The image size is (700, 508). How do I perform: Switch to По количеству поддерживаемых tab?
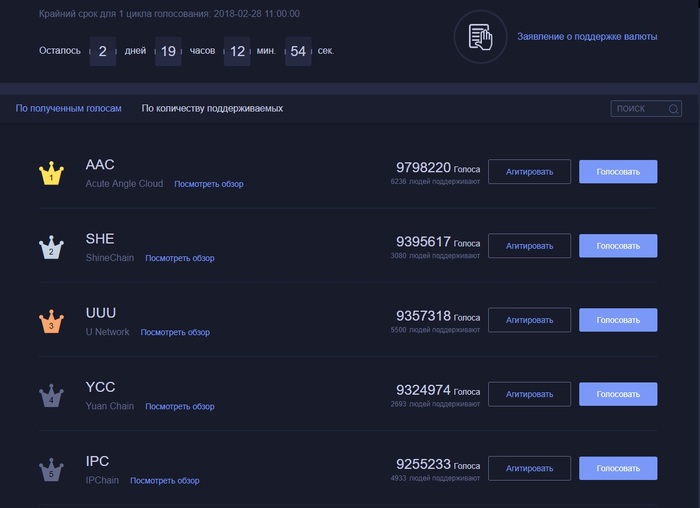[x=212, y=108]
